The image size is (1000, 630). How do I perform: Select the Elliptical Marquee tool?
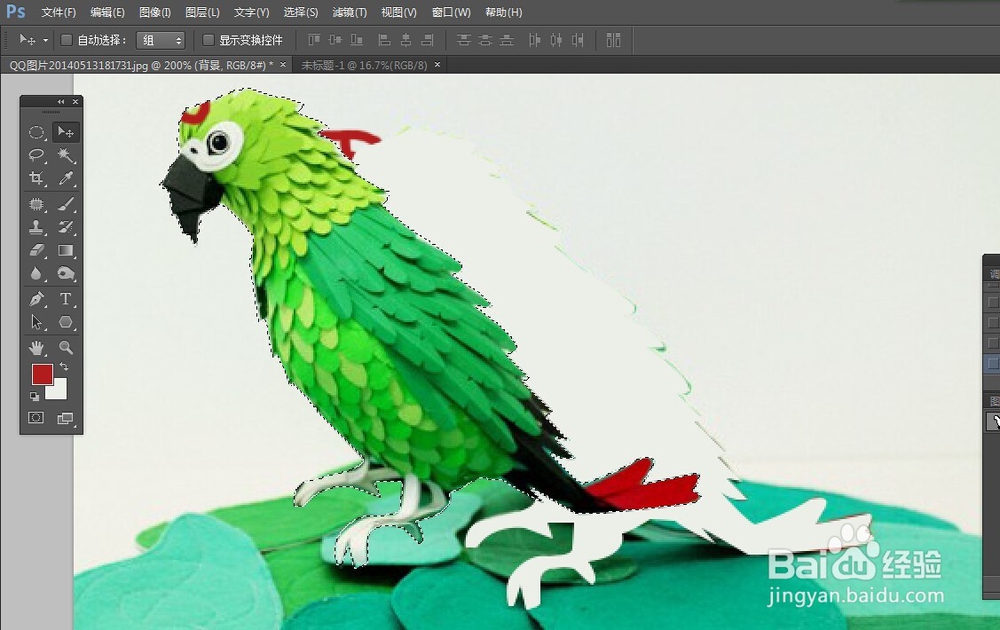pyautogui.click(x=36, y=132)
